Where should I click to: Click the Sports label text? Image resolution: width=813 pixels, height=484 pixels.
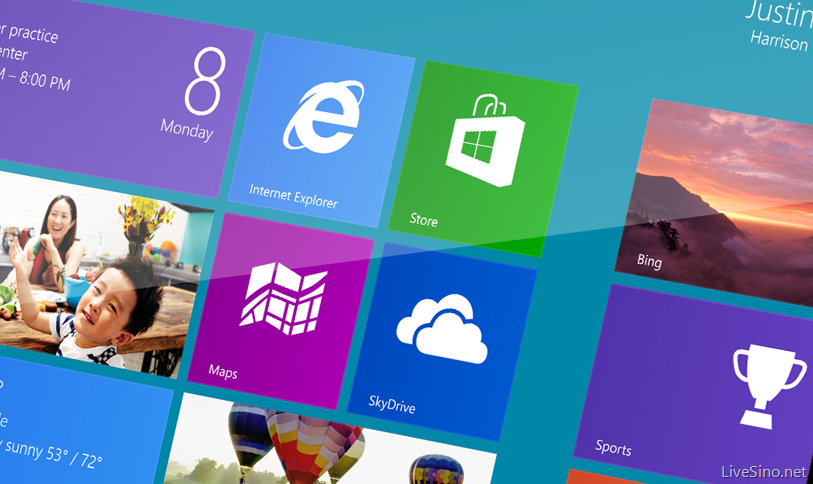613,447
